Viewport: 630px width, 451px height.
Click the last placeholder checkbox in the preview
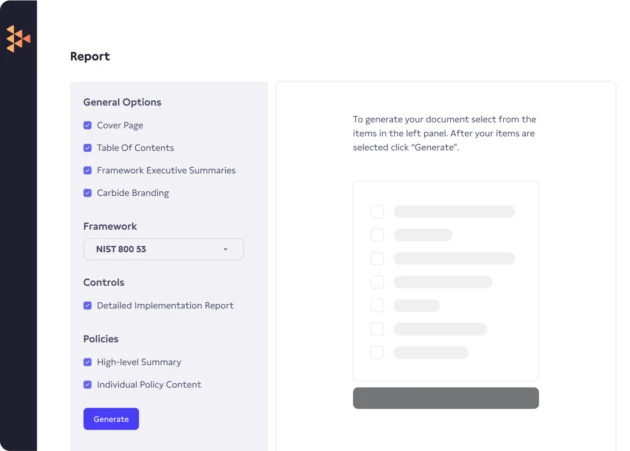point(377,352)
